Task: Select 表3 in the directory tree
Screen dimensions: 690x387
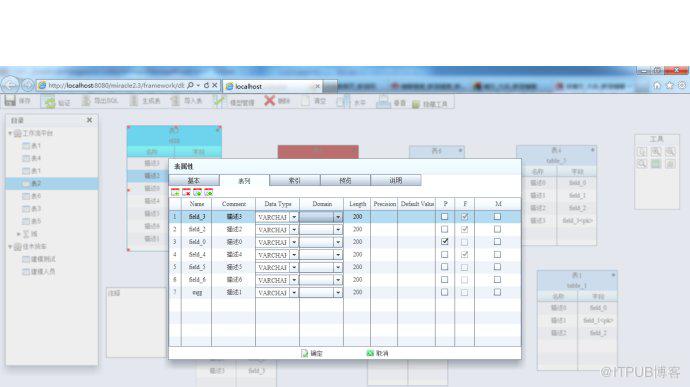Action: coord(36,209)
